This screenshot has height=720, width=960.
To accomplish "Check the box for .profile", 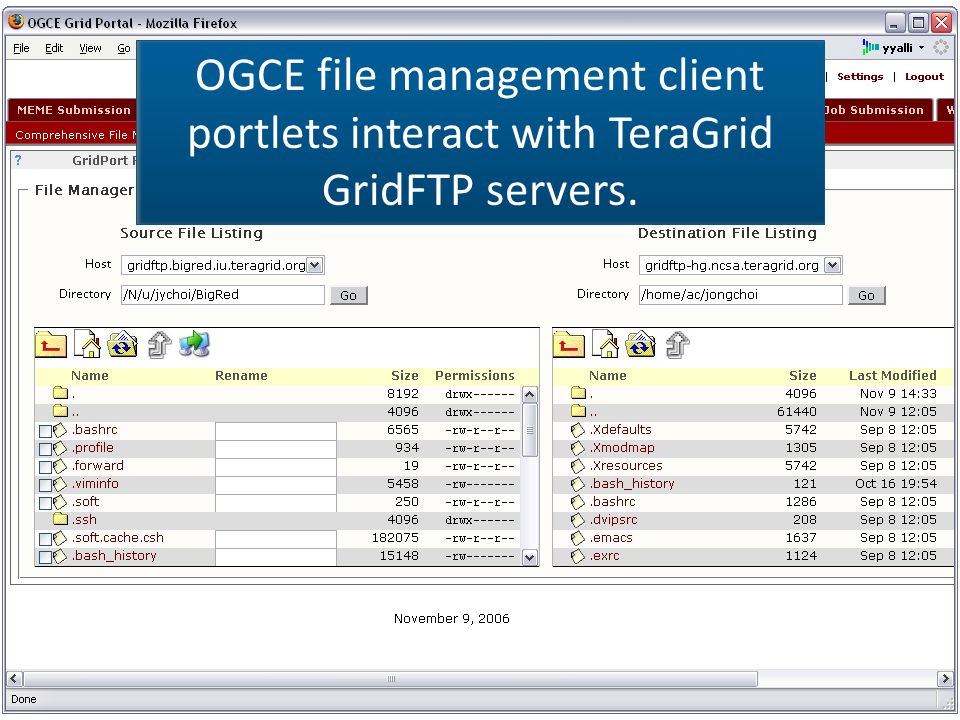I will coord(45,449).
